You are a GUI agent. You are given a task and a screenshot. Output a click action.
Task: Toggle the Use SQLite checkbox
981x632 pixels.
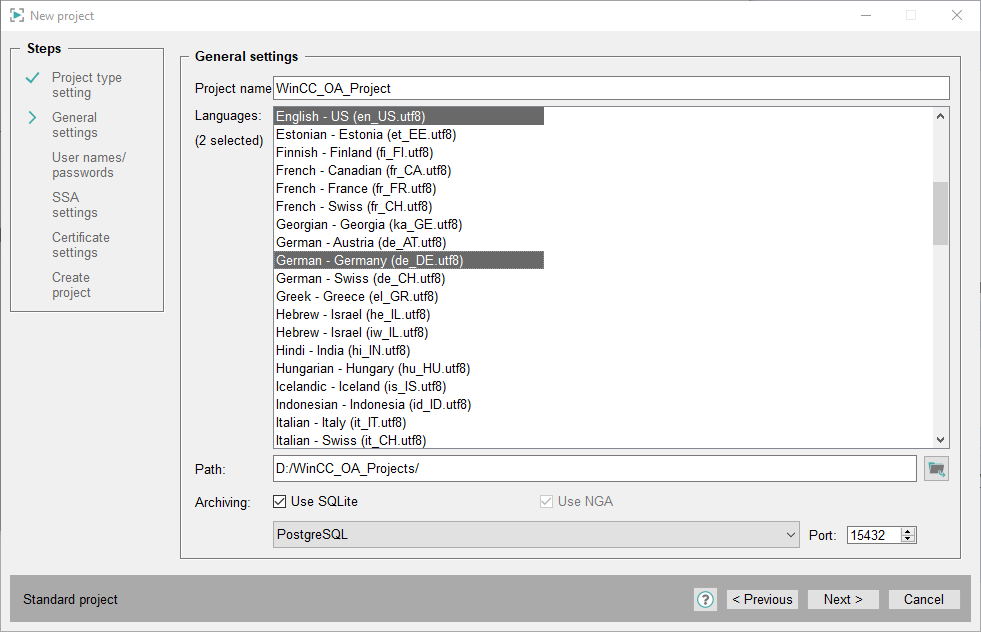point(280,501)
